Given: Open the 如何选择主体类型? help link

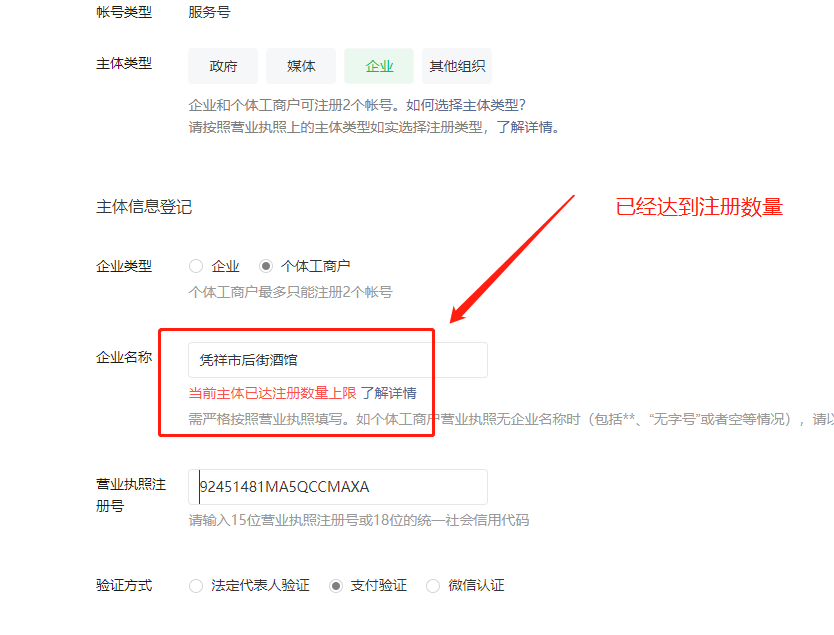Looking at the screenshot, I should pyautogui.click(x=466, y=105).
